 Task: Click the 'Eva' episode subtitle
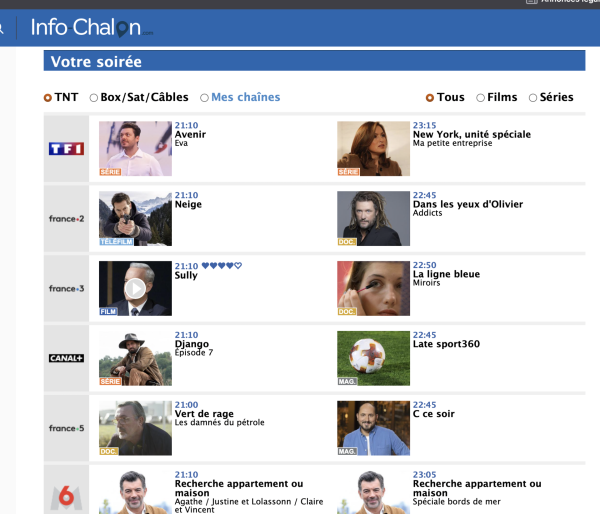point(181,143)
